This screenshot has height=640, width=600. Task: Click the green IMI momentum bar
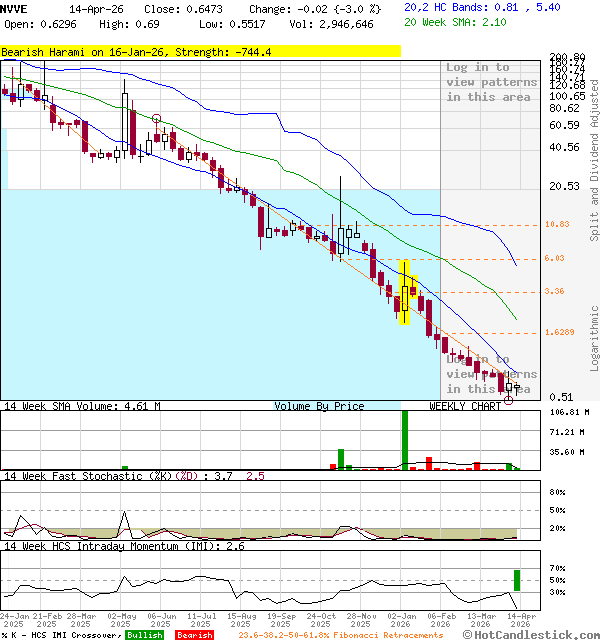[x=517, y=580]
